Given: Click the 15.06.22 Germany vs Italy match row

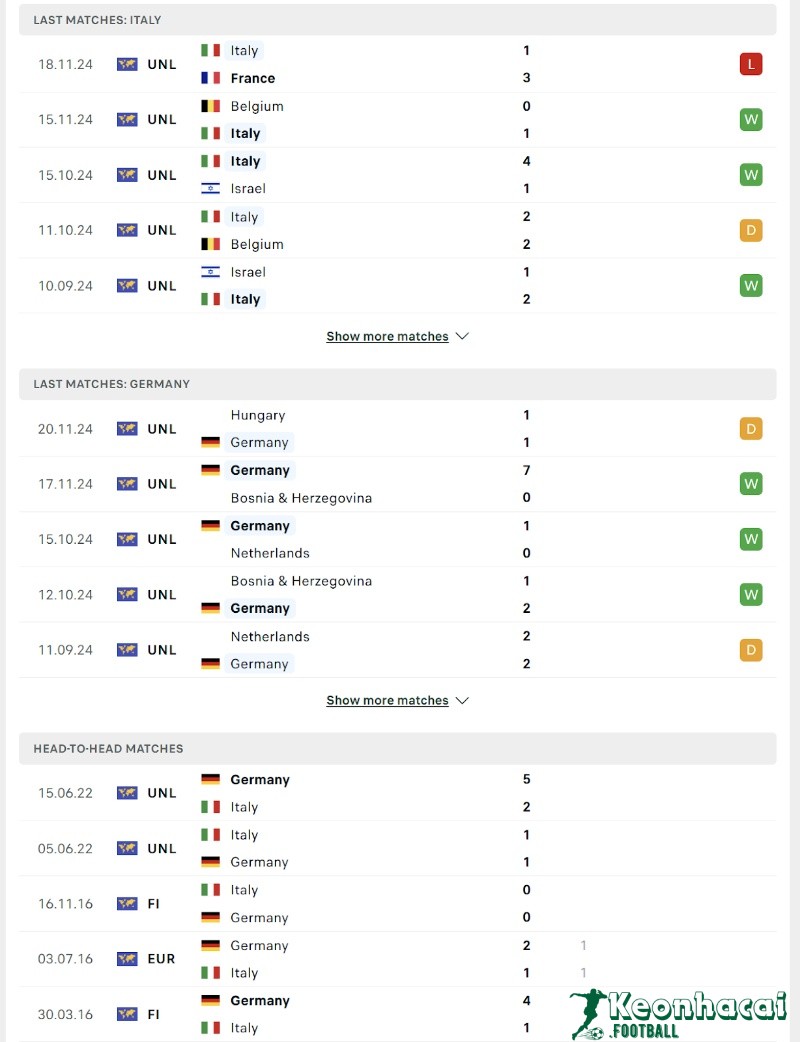Looking at the screenshot, I should (400, 792).
